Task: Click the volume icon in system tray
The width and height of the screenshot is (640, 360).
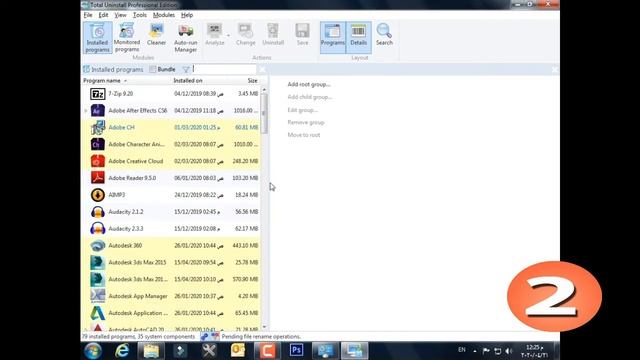Action: 508,351
